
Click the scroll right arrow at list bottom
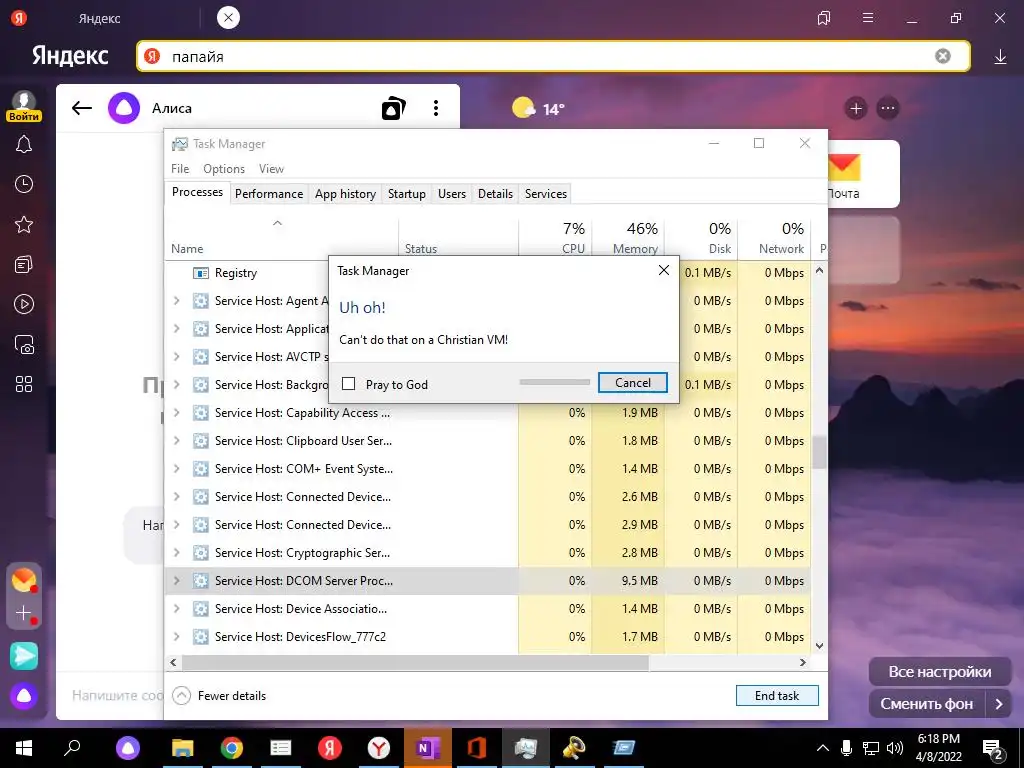tap(803, 662)
